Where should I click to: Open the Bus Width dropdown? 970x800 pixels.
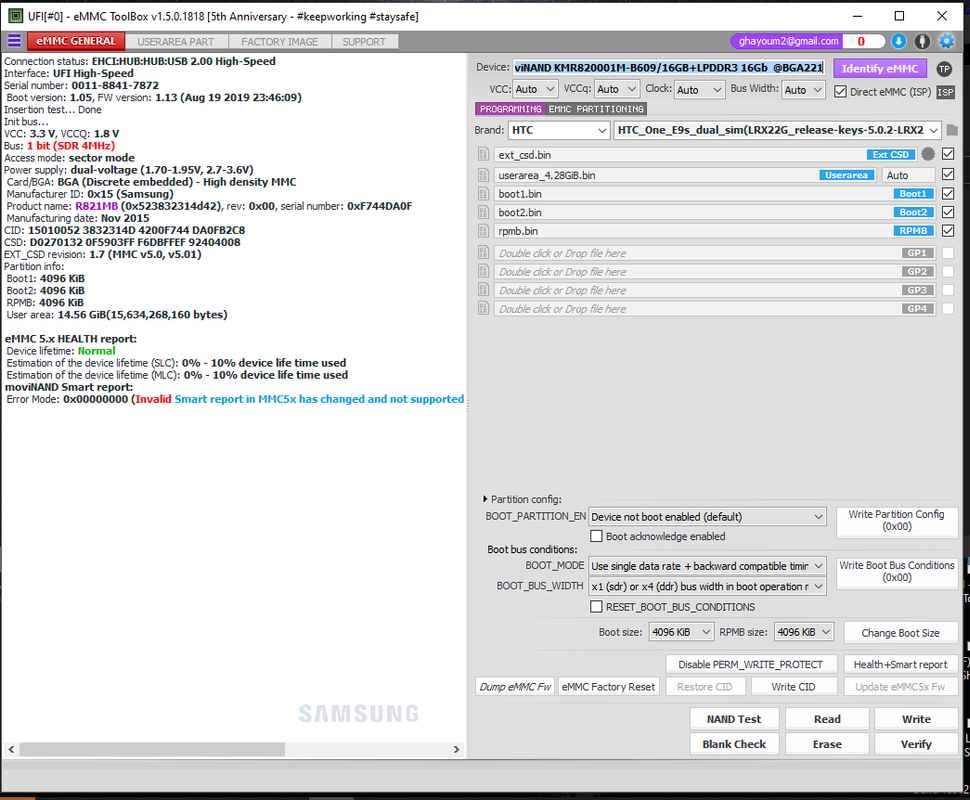point(803,90)
